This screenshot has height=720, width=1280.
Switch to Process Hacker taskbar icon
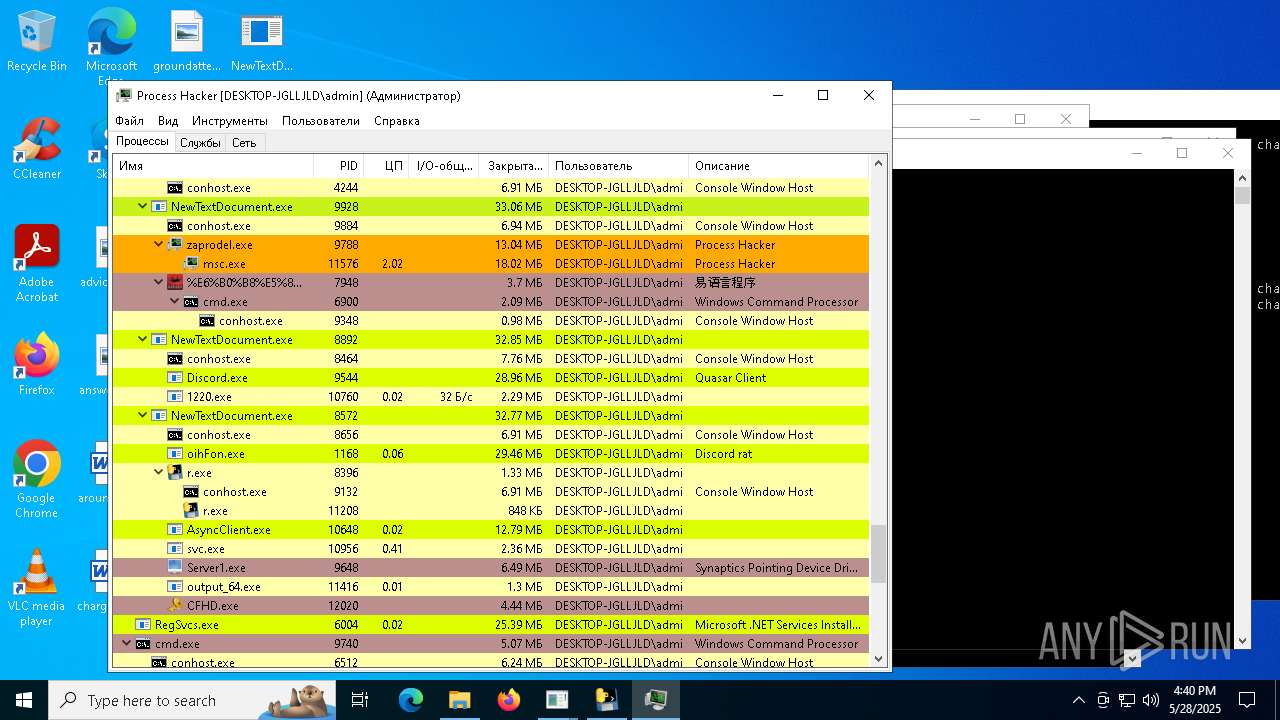(x=655, y=700)
